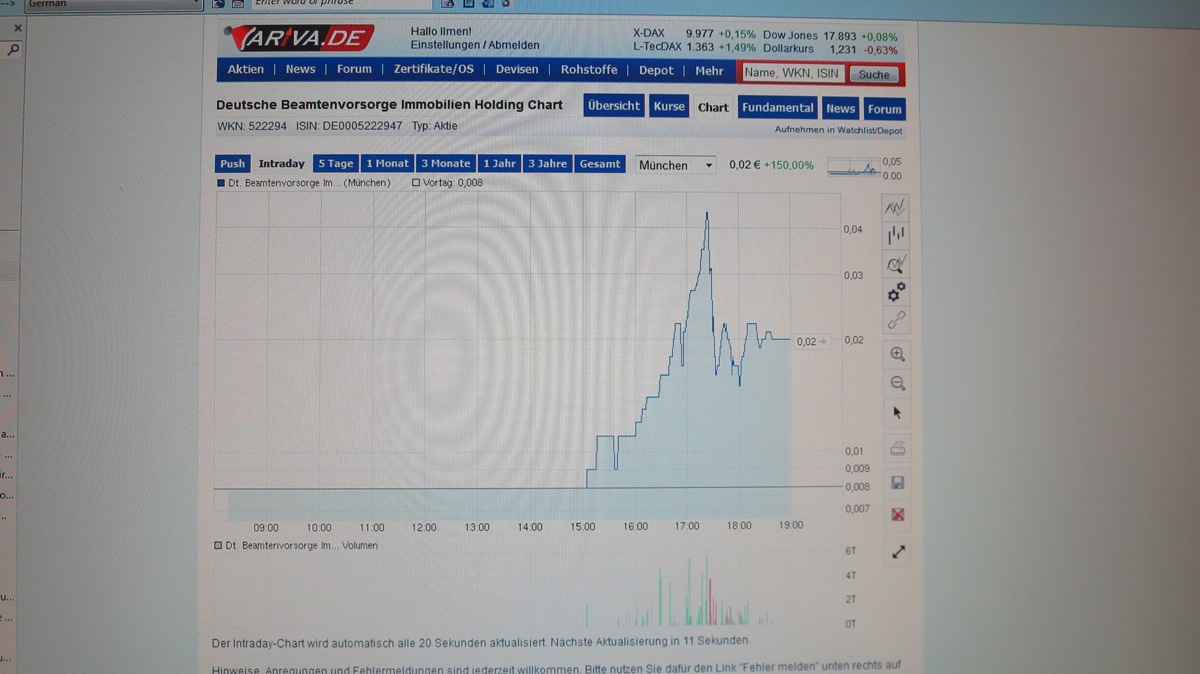Click the X-DAX index quote
This screenshot has width=1200, height=674.
coord(695,34)
